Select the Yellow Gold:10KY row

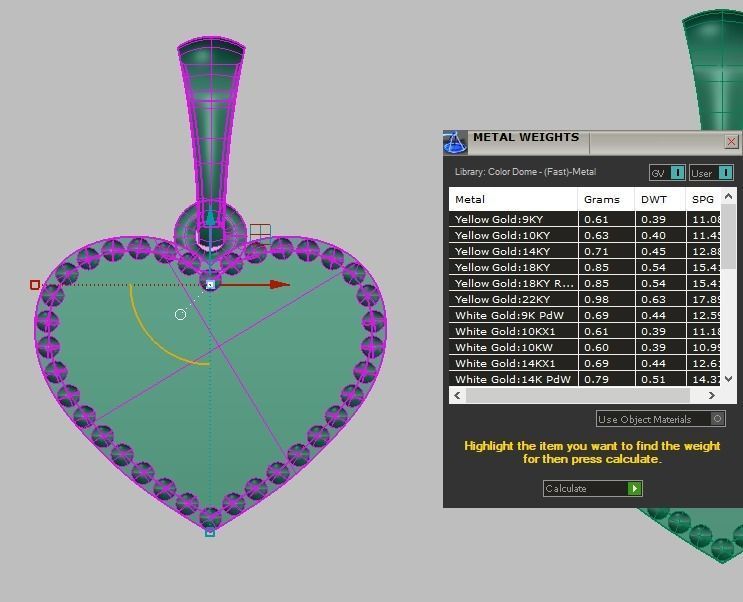point(585,235)
